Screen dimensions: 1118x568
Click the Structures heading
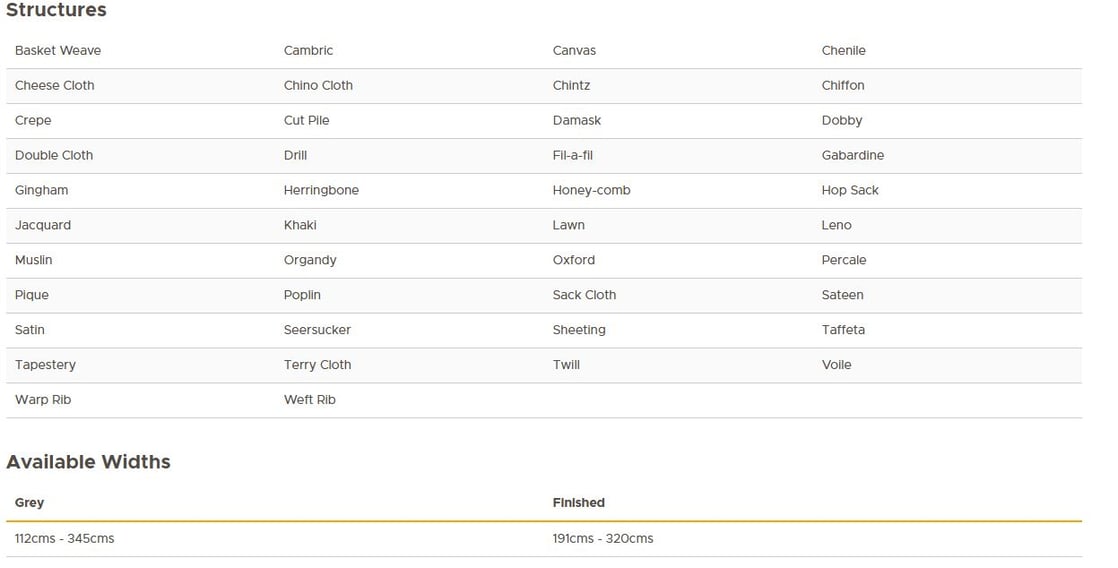(x=56, y=10)
